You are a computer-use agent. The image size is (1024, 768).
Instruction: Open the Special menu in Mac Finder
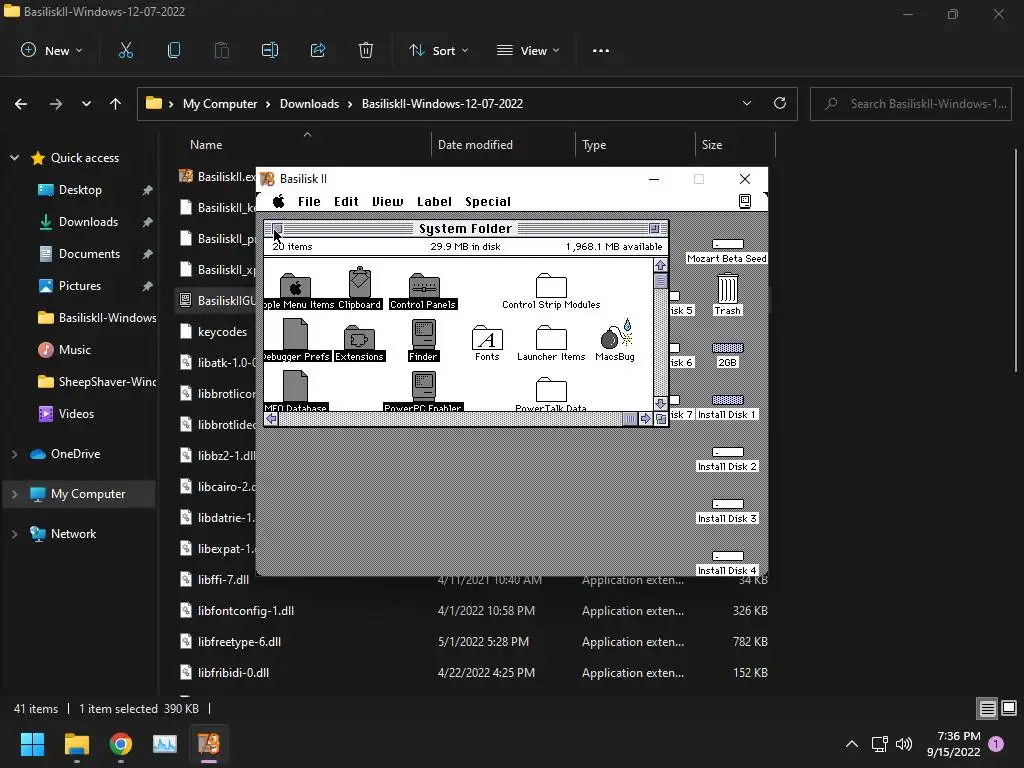[x=488, y=202]
